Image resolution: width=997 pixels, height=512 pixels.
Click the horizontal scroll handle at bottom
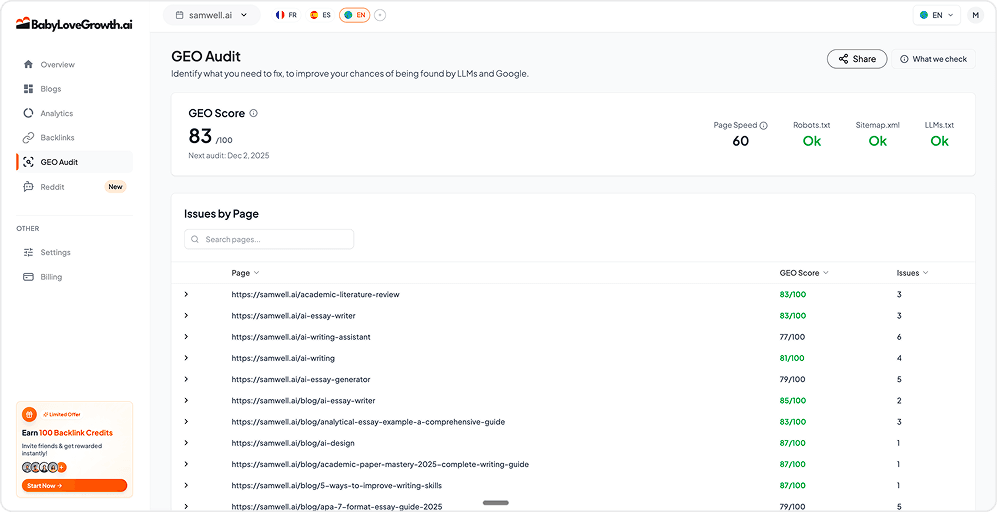point(495,503)
